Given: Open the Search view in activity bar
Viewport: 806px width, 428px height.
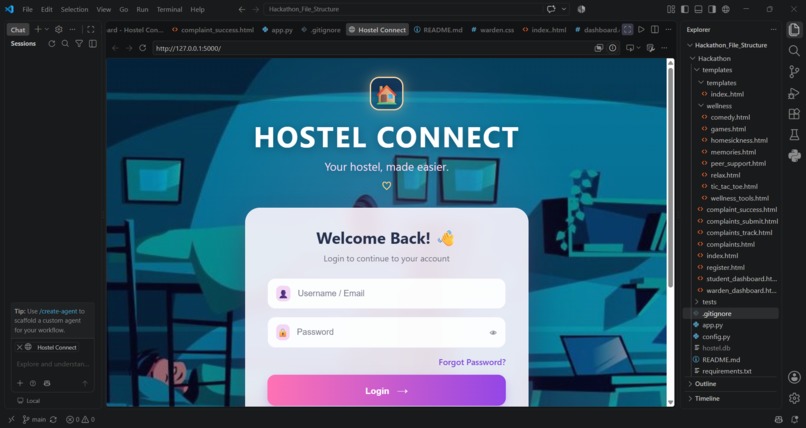Looking at the screenshot, I should (x=794, y=50).
